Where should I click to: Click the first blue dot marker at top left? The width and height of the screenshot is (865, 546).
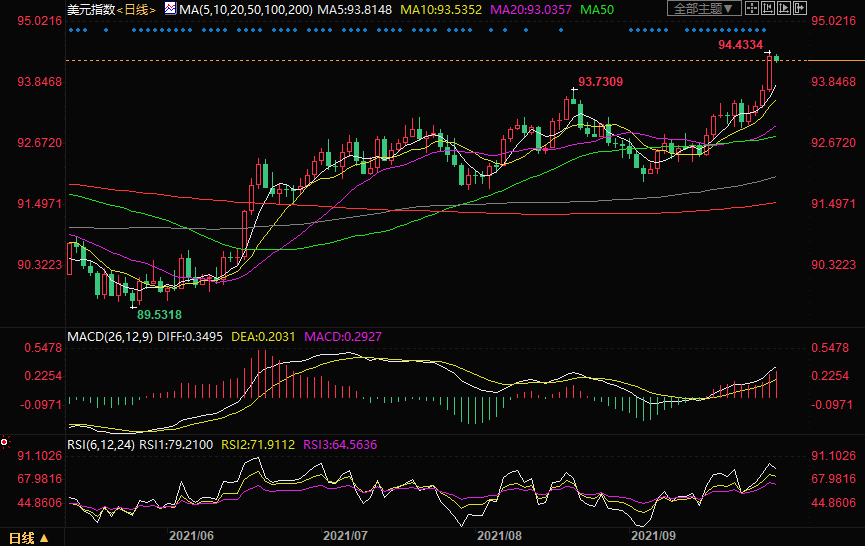70,30
